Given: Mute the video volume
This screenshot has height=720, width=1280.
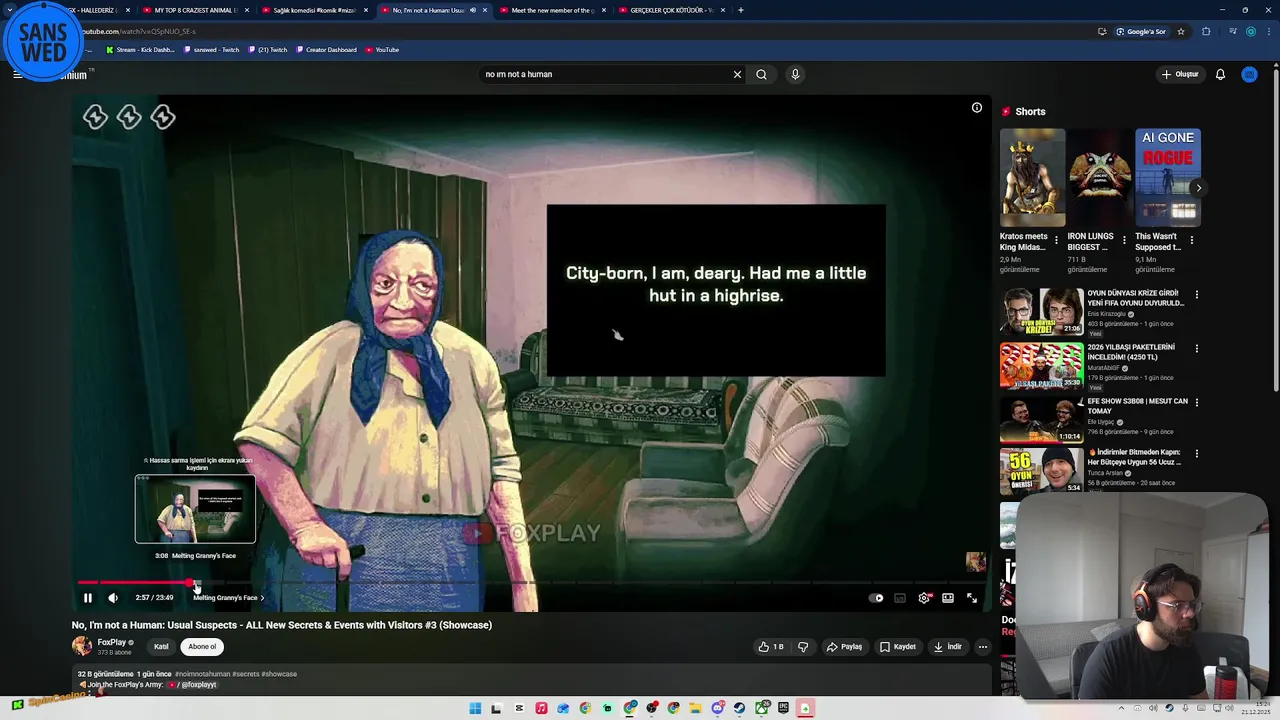Looking at the screenshot, I should point(113,598).
